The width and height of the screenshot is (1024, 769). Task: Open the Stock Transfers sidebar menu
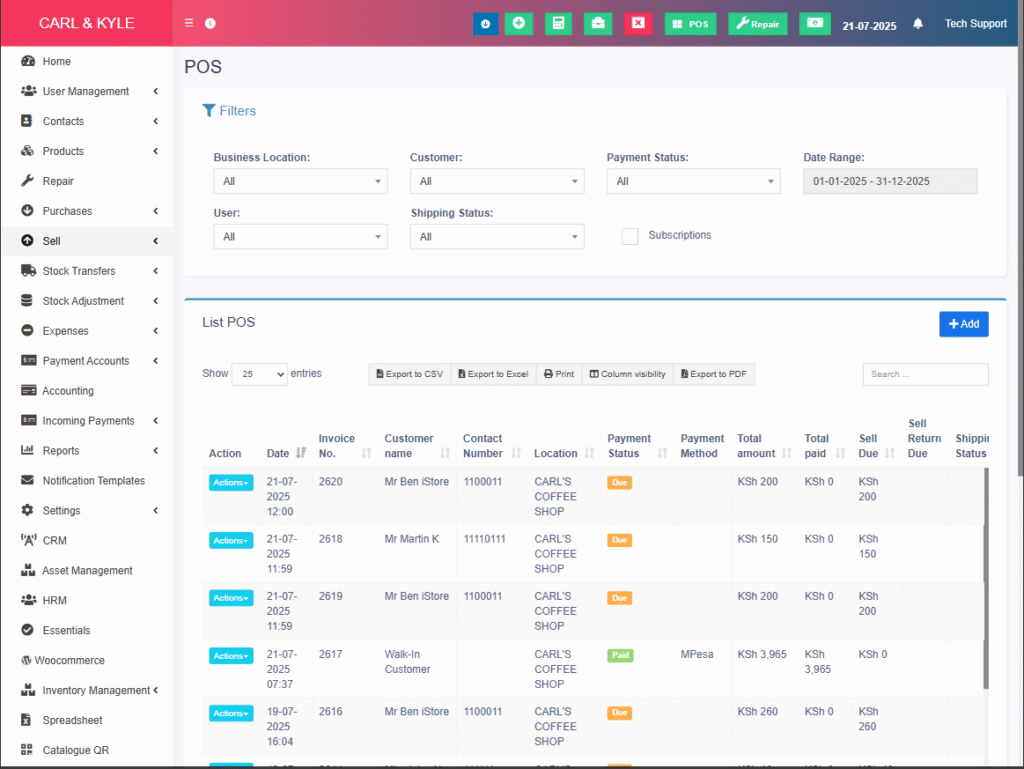(x=88, y=271)
